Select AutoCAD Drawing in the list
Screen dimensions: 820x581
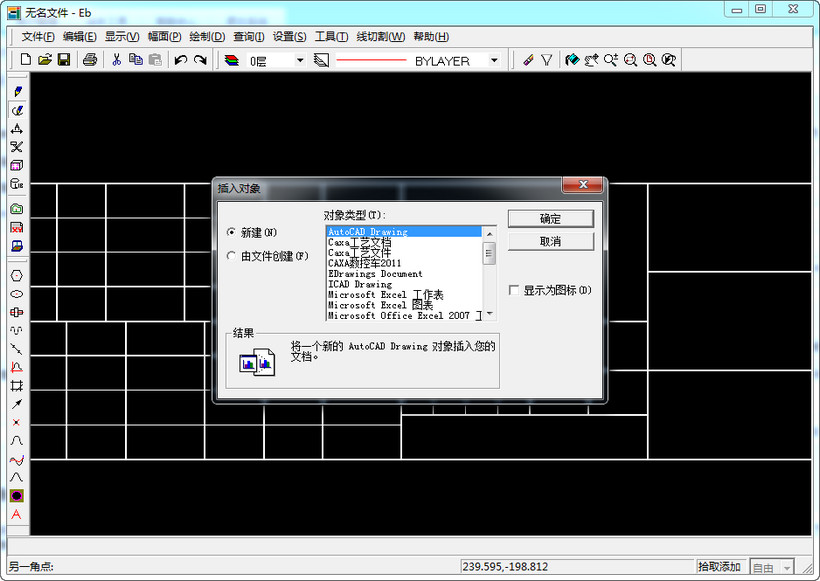[x=404, y=232]
